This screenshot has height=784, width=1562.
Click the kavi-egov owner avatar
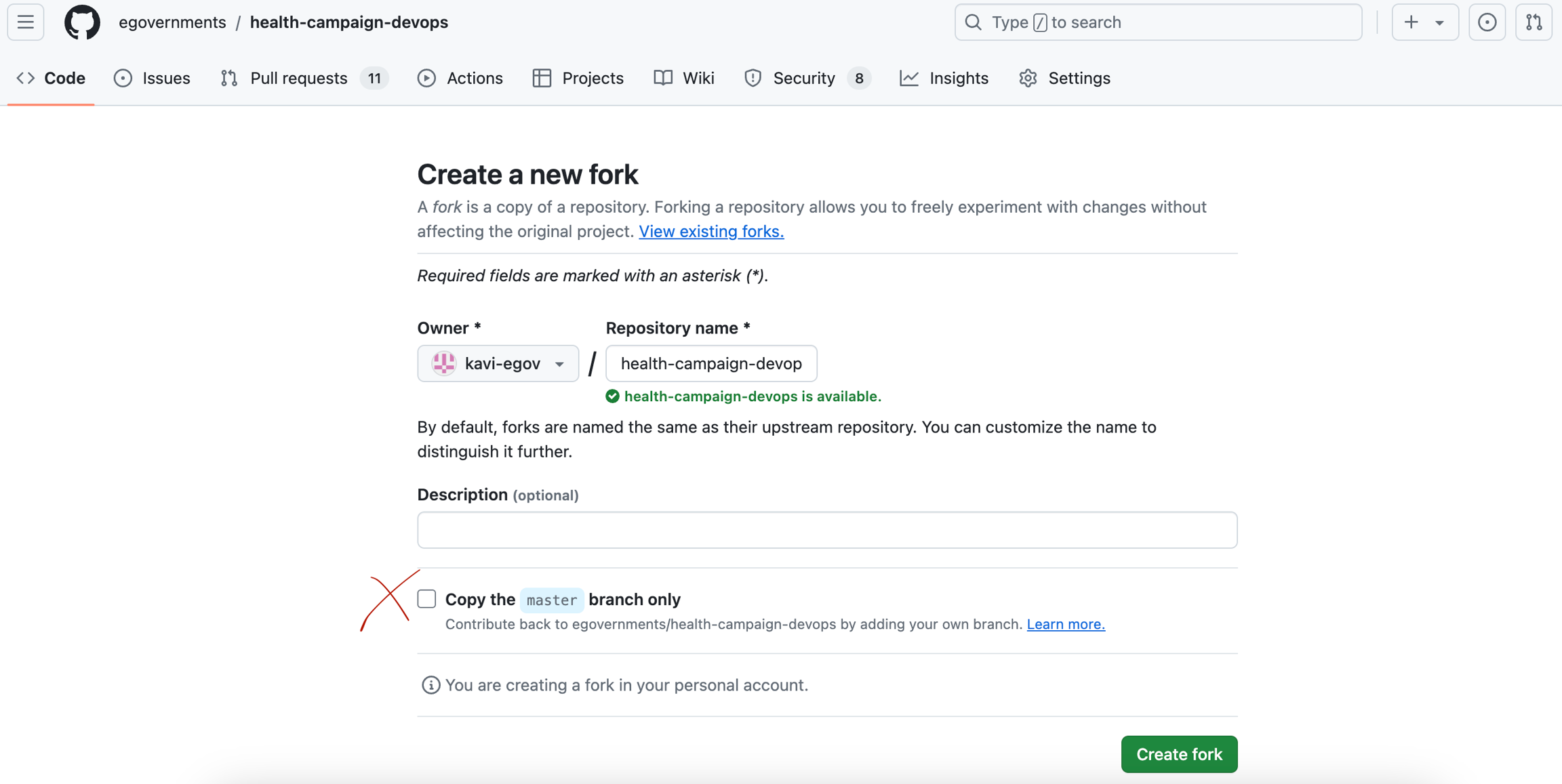(x=444, y=363)
